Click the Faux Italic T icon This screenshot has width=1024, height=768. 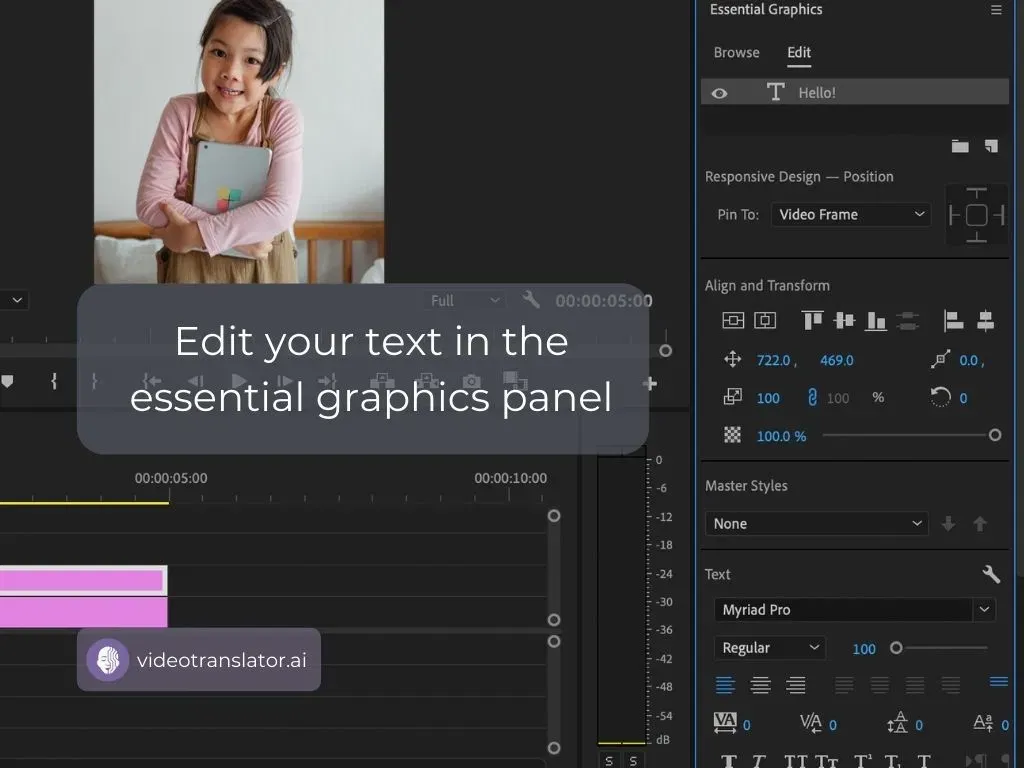click(758, 761)
